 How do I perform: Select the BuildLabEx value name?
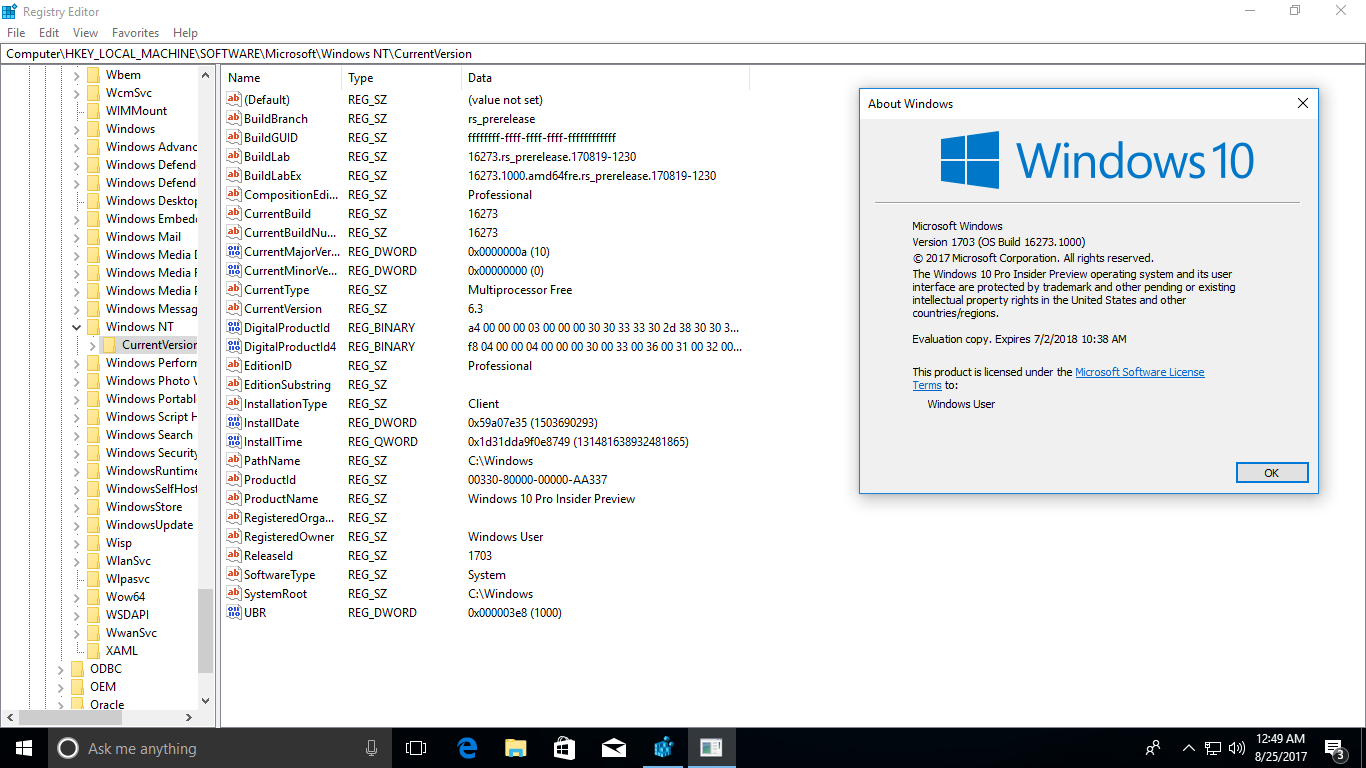(x=272, y=175)
